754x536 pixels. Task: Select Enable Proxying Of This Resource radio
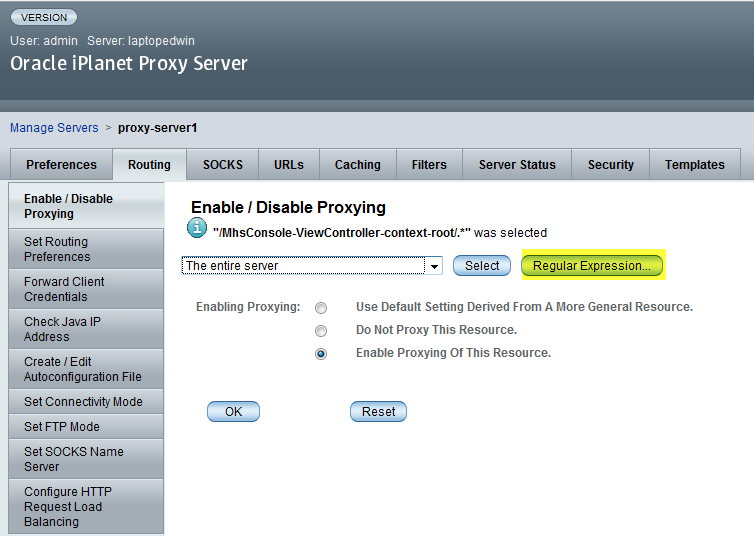[321, 354]
